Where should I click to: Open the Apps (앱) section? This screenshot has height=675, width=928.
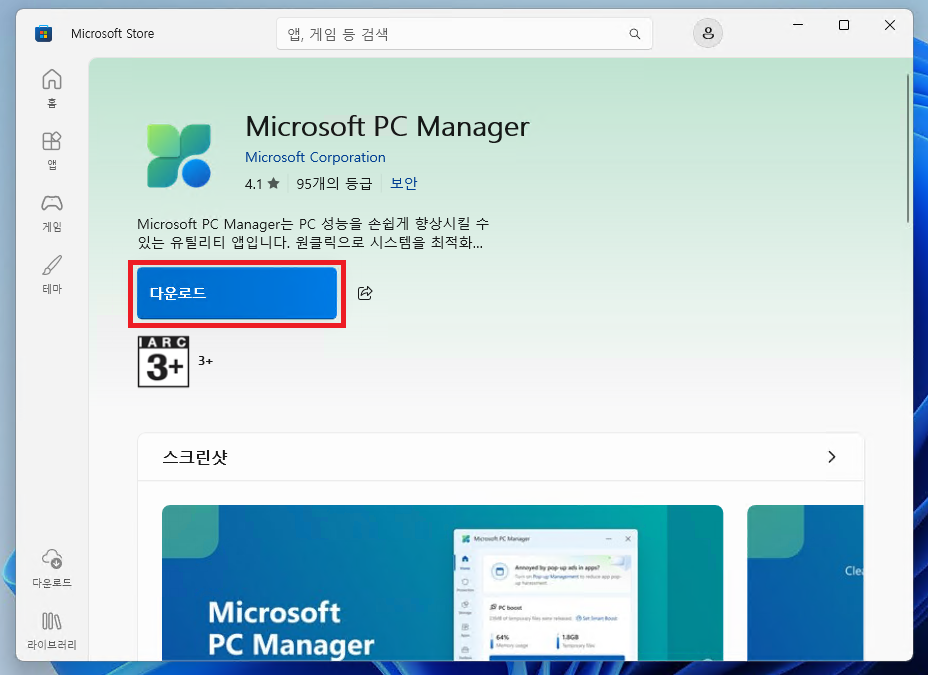52,149
